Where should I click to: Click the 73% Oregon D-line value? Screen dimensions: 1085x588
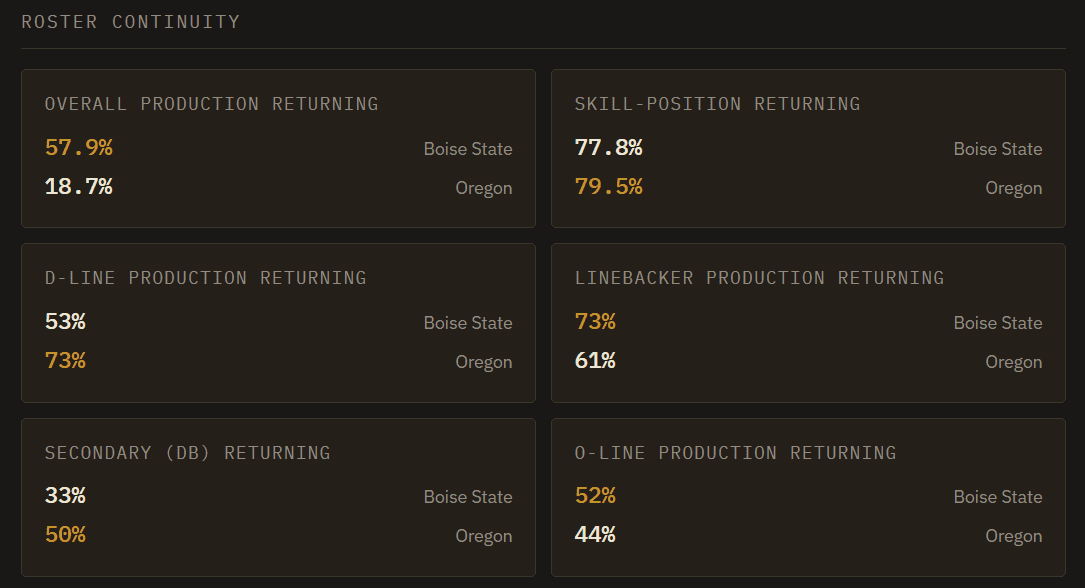click(65, 360)
